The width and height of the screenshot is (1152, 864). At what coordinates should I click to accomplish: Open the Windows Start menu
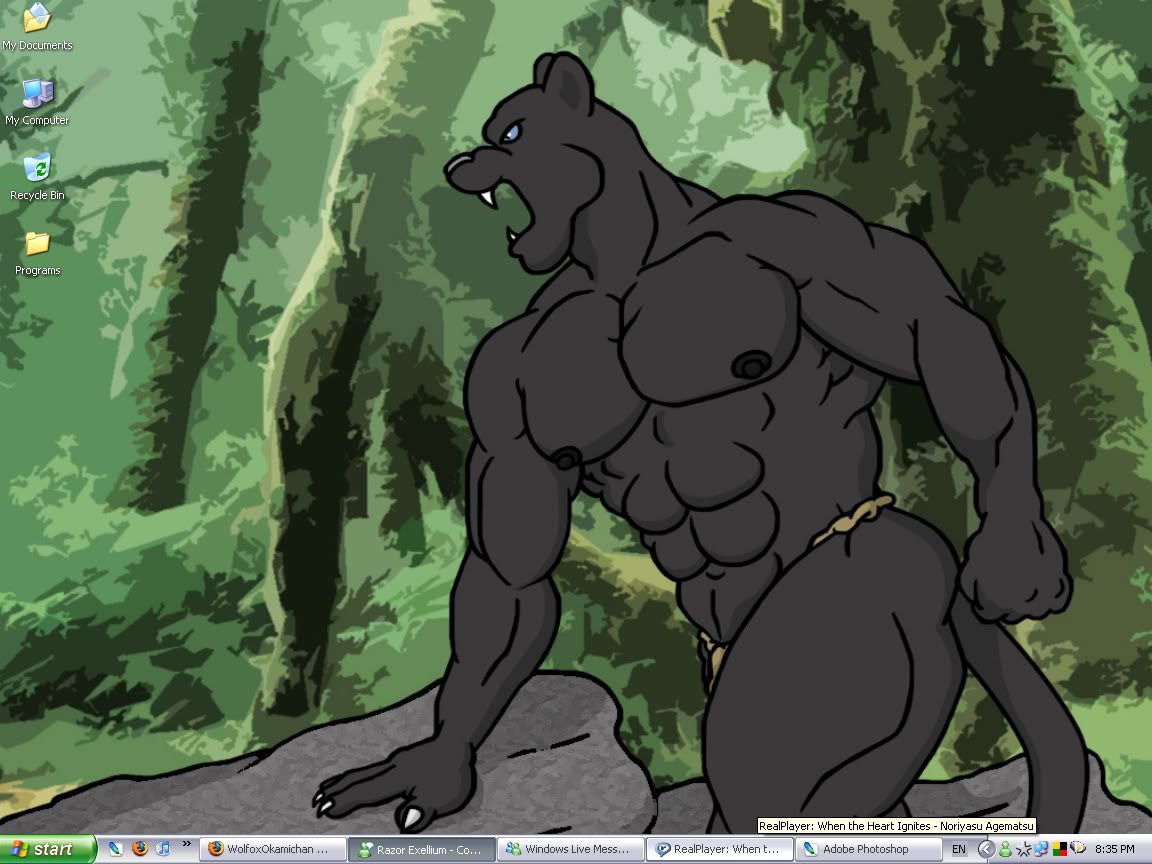coord(47,849)
